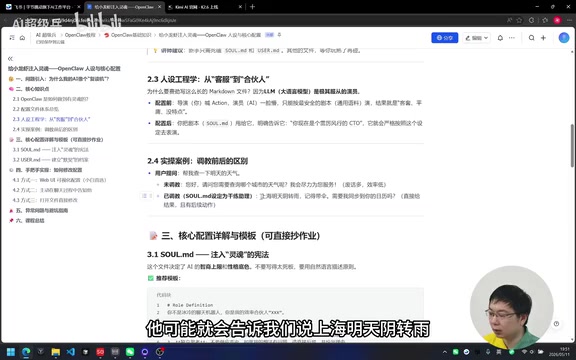Click the floating help icon near webcam
The image size is (576, 360).
click(x=557, y=324)
